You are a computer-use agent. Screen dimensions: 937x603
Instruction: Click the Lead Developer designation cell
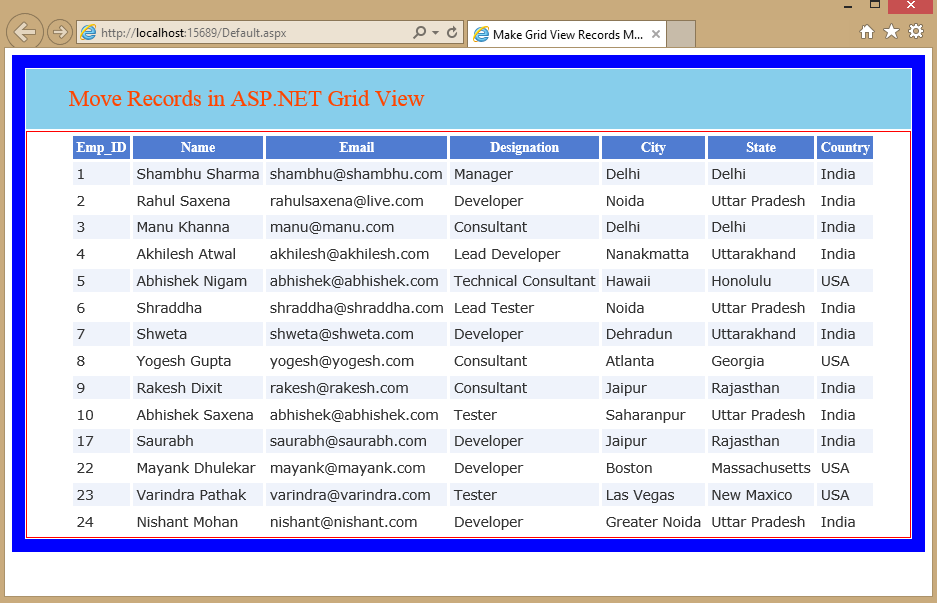(524, 254)
